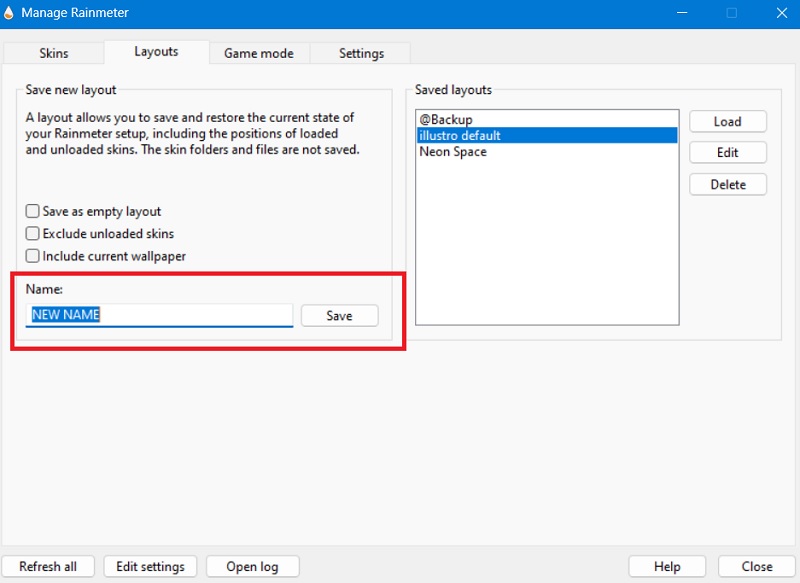The width and height of the screenshot is (800, 583).
Task: Switch to the Skins tab
Action: [x=53, y=53]
